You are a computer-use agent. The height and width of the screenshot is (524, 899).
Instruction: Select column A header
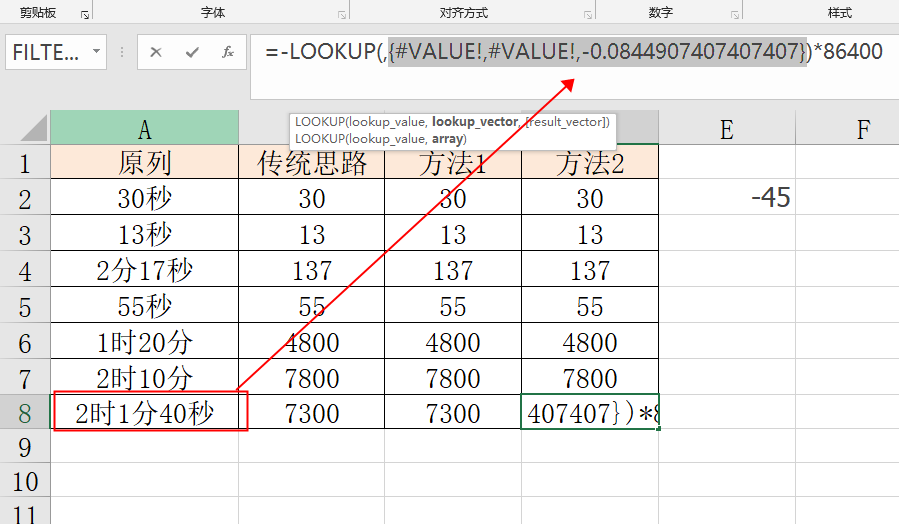[x=144, y=127]
